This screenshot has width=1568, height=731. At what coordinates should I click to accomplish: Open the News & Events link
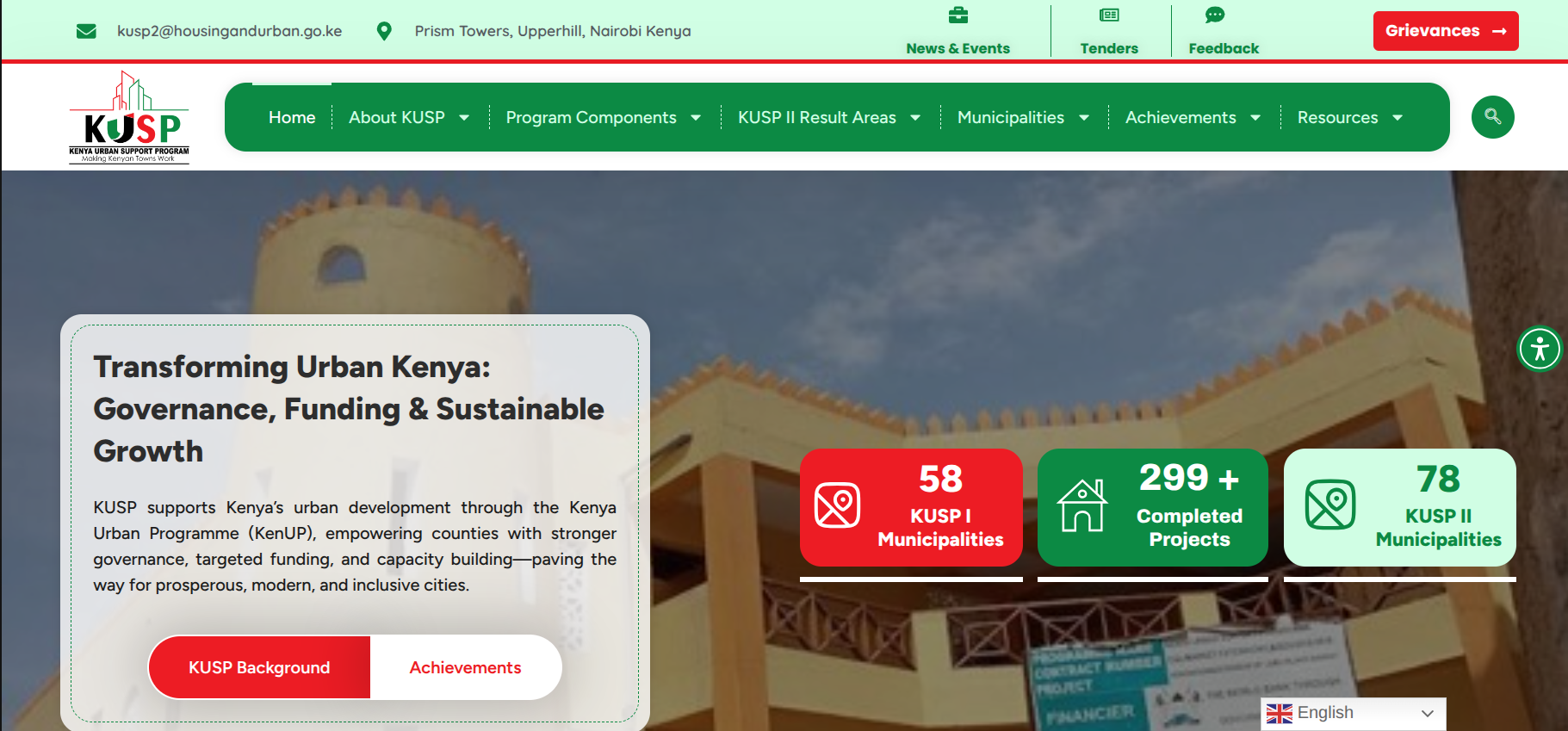click(x=958, y=48)
